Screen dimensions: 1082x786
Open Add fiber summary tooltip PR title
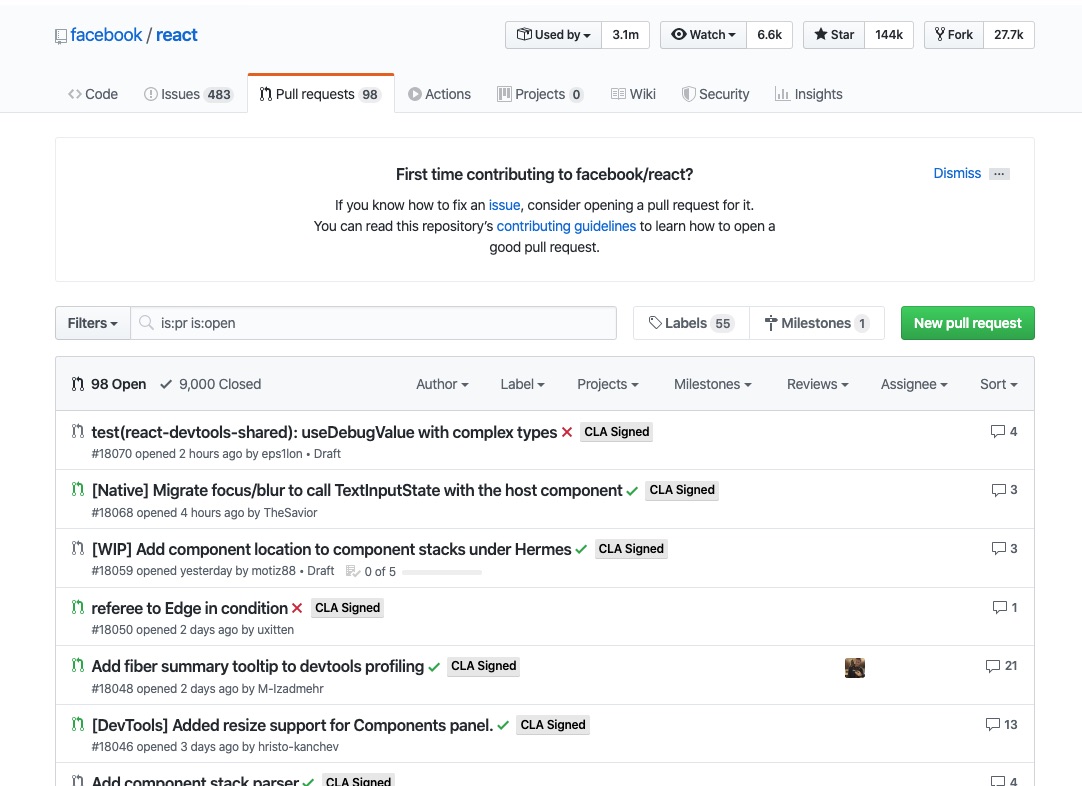(258, 667)
